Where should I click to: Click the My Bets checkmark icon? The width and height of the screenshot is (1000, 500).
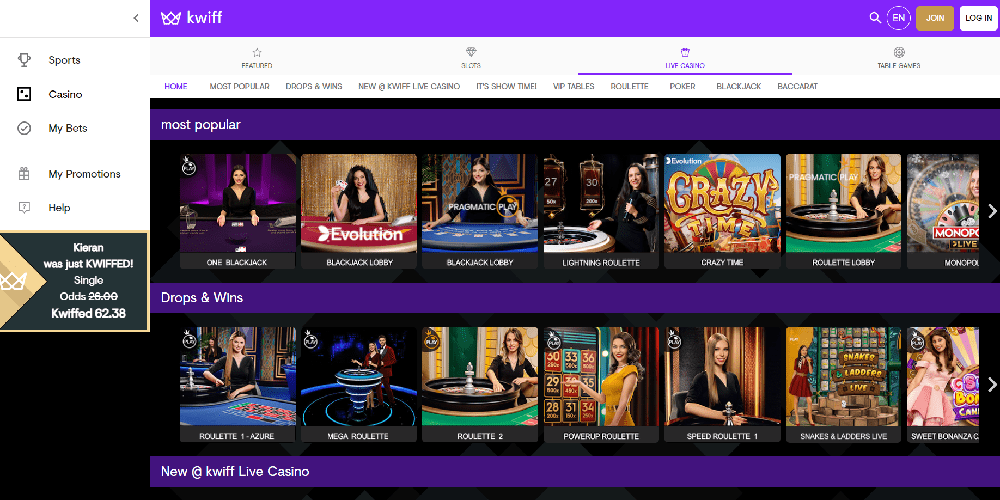(x=25, y=128)
